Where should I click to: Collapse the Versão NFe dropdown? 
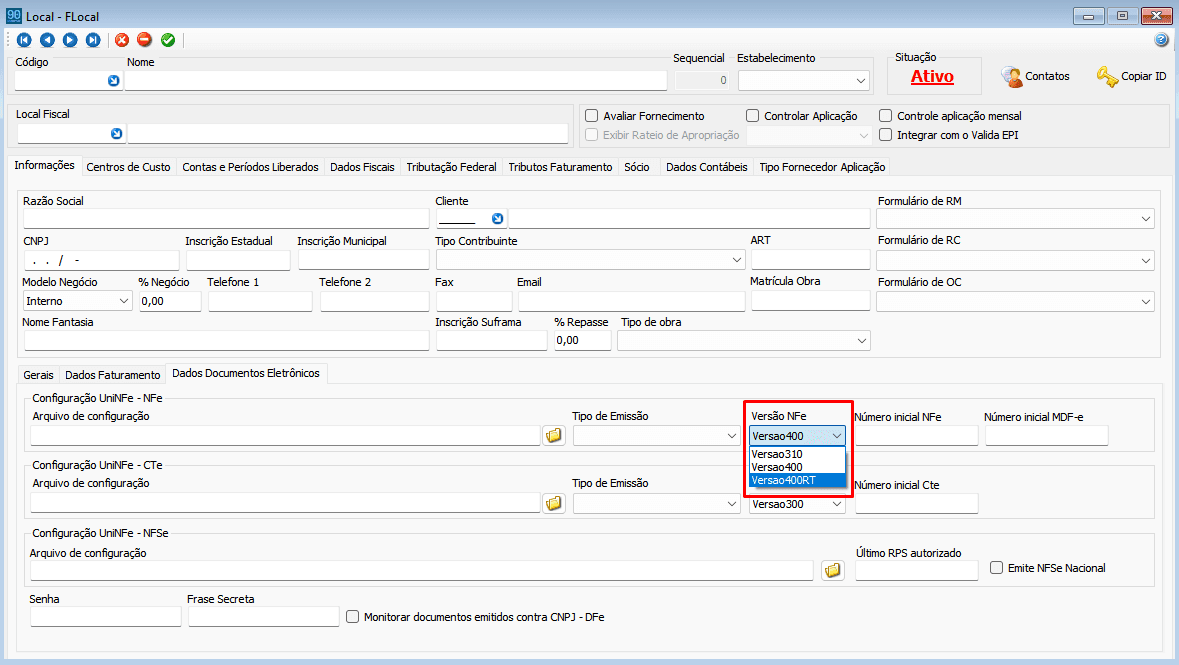pos(837,436)
